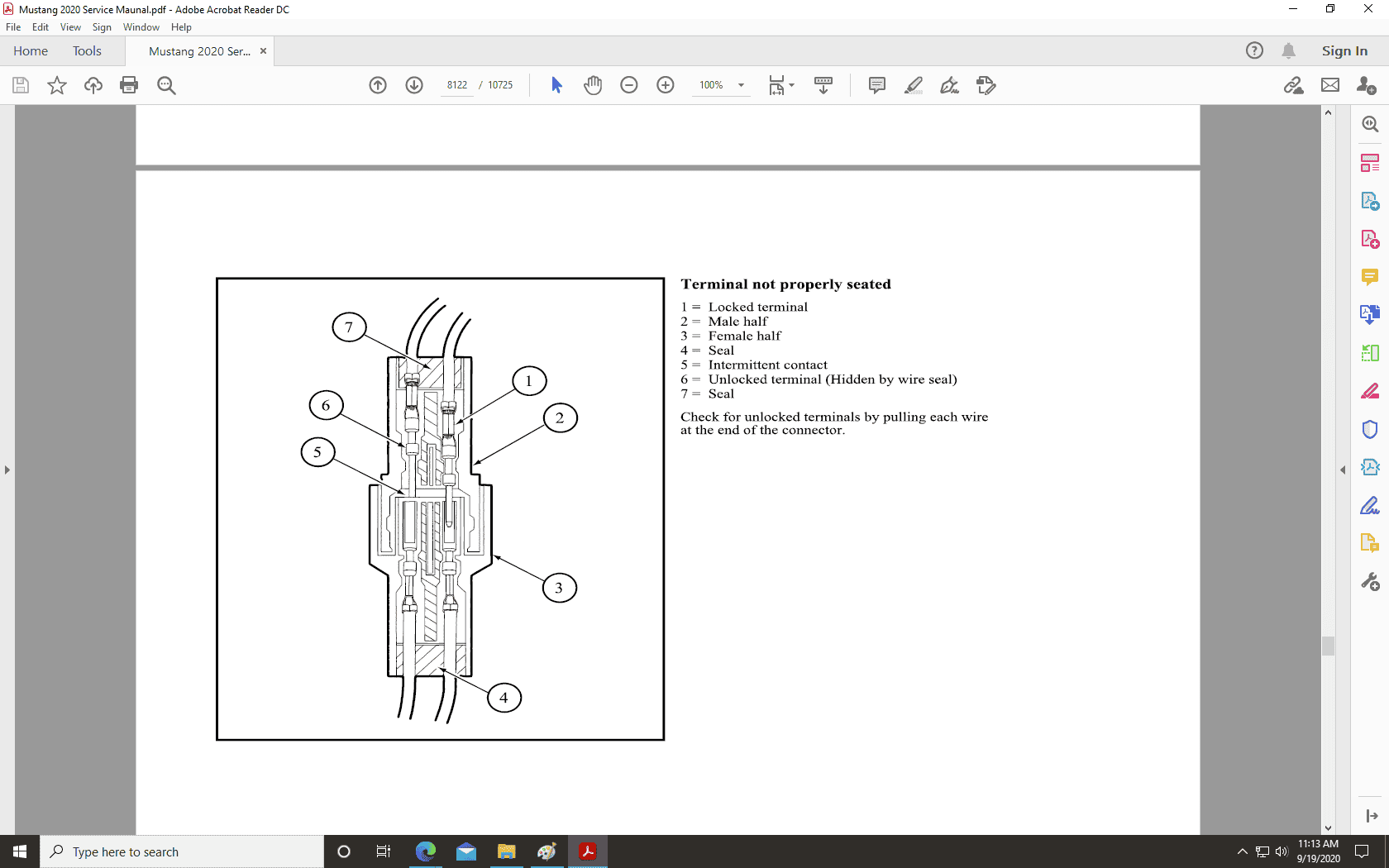Image resolution: width=1389 pixels, height=868 pixels.
Task: Switch to the Home tab
Action: coord(31,50)
